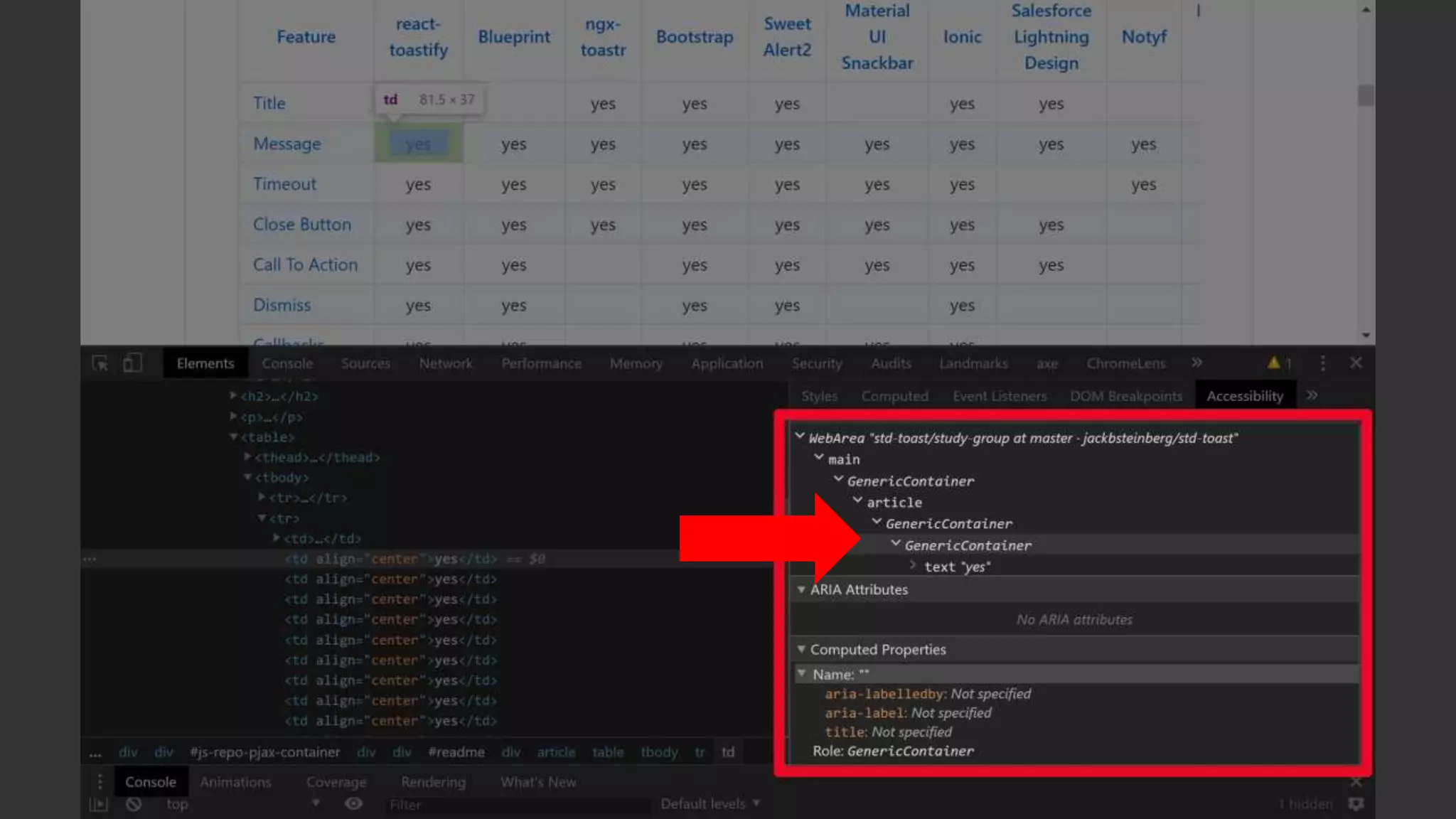Viewport: 1456px width, 819px height.
Task: Collapse the table element node
Action: tap(233, 437)
